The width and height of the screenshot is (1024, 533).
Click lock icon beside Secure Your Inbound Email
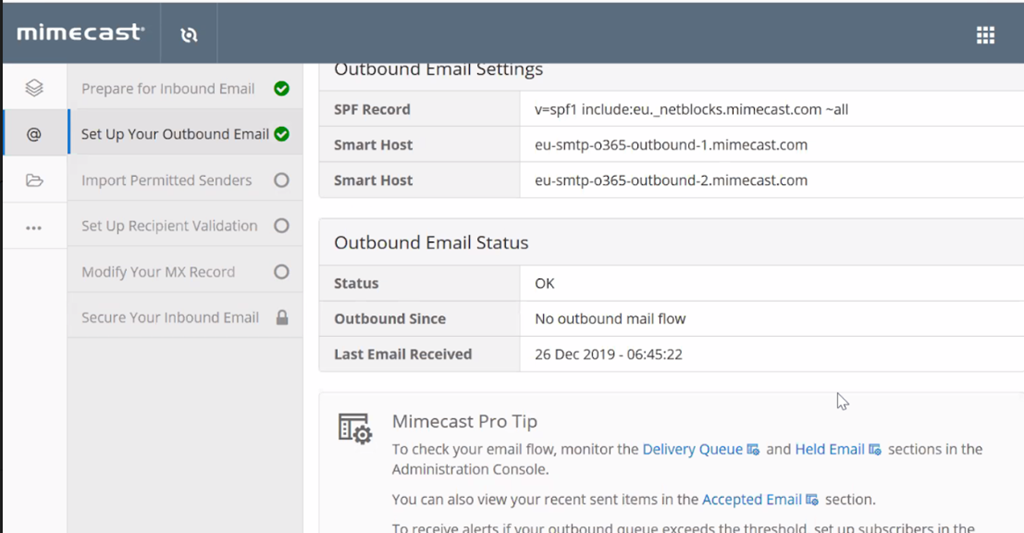click(x=282, y=317)
